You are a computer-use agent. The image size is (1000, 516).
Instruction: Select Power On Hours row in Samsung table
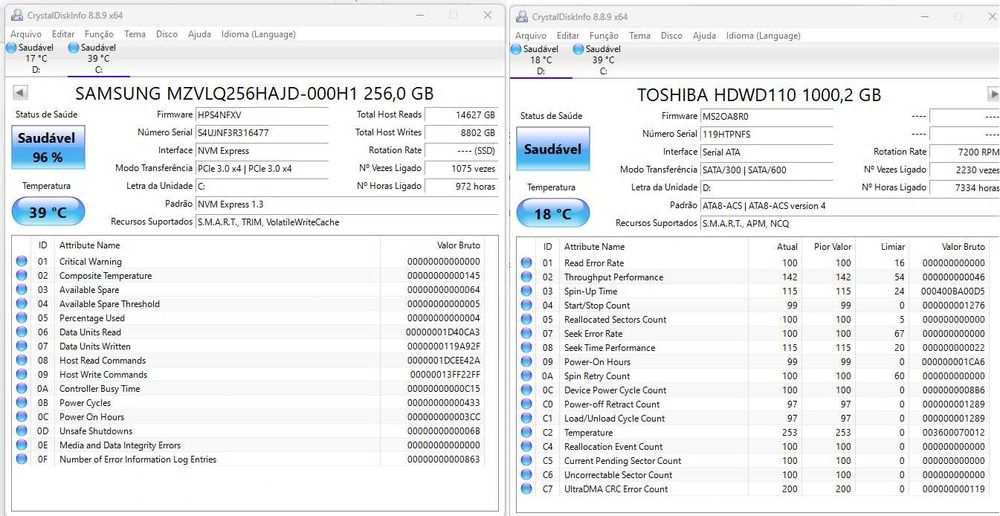click(249, 416)
